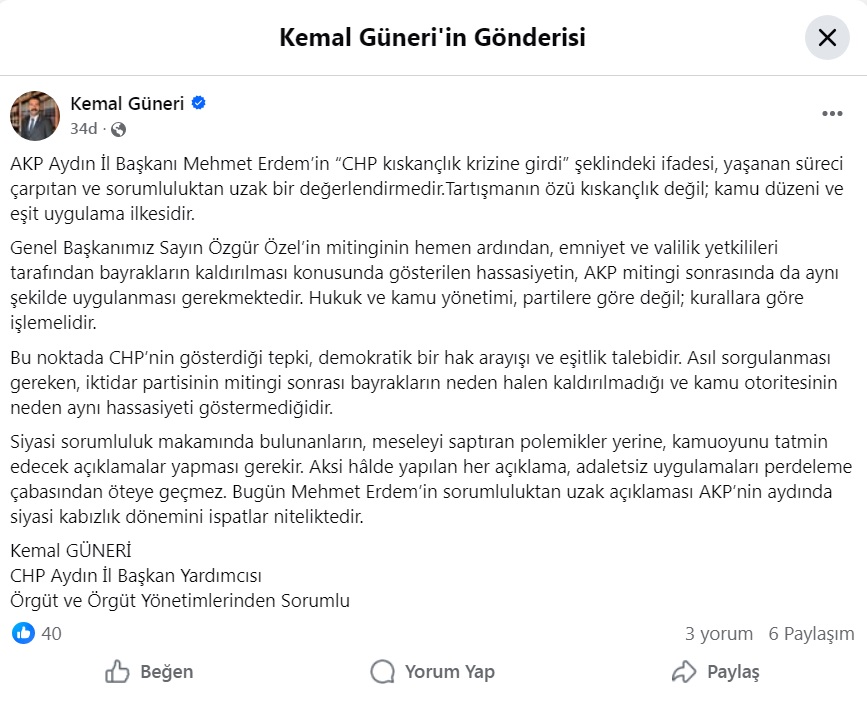Open the three-dot post options menu

(x=832, y=114)
